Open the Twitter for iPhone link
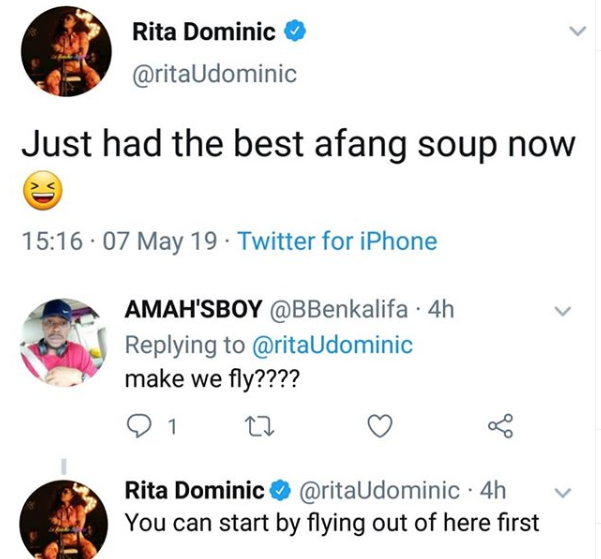This screenshot has width=601, height=559. (x=339, y=241)
